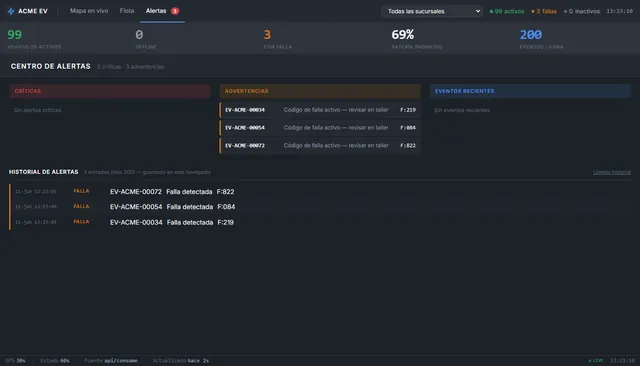The width and height of the screenshot is (640, 366).
Task: Click Fuente api/consume in status bar
Action: pos(111,361)
